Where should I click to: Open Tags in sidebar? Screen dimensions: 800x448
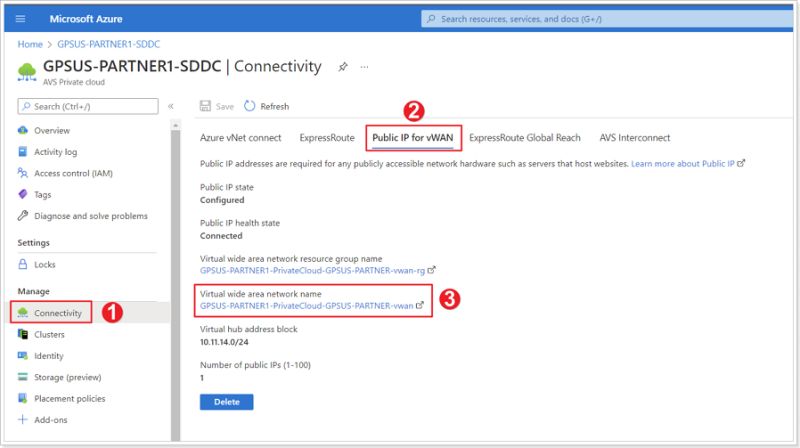[x=42, y=195]
